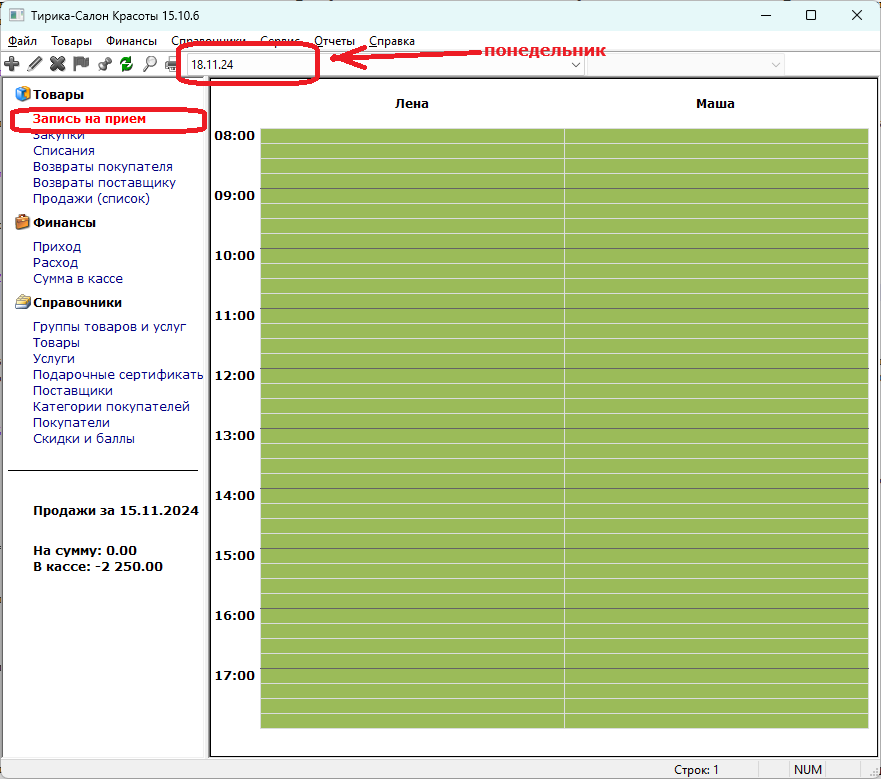The height and width of the screenshot is (779, 881).
Task: Click the magnifying glass search icon
Action: click(x=149, y=64)
